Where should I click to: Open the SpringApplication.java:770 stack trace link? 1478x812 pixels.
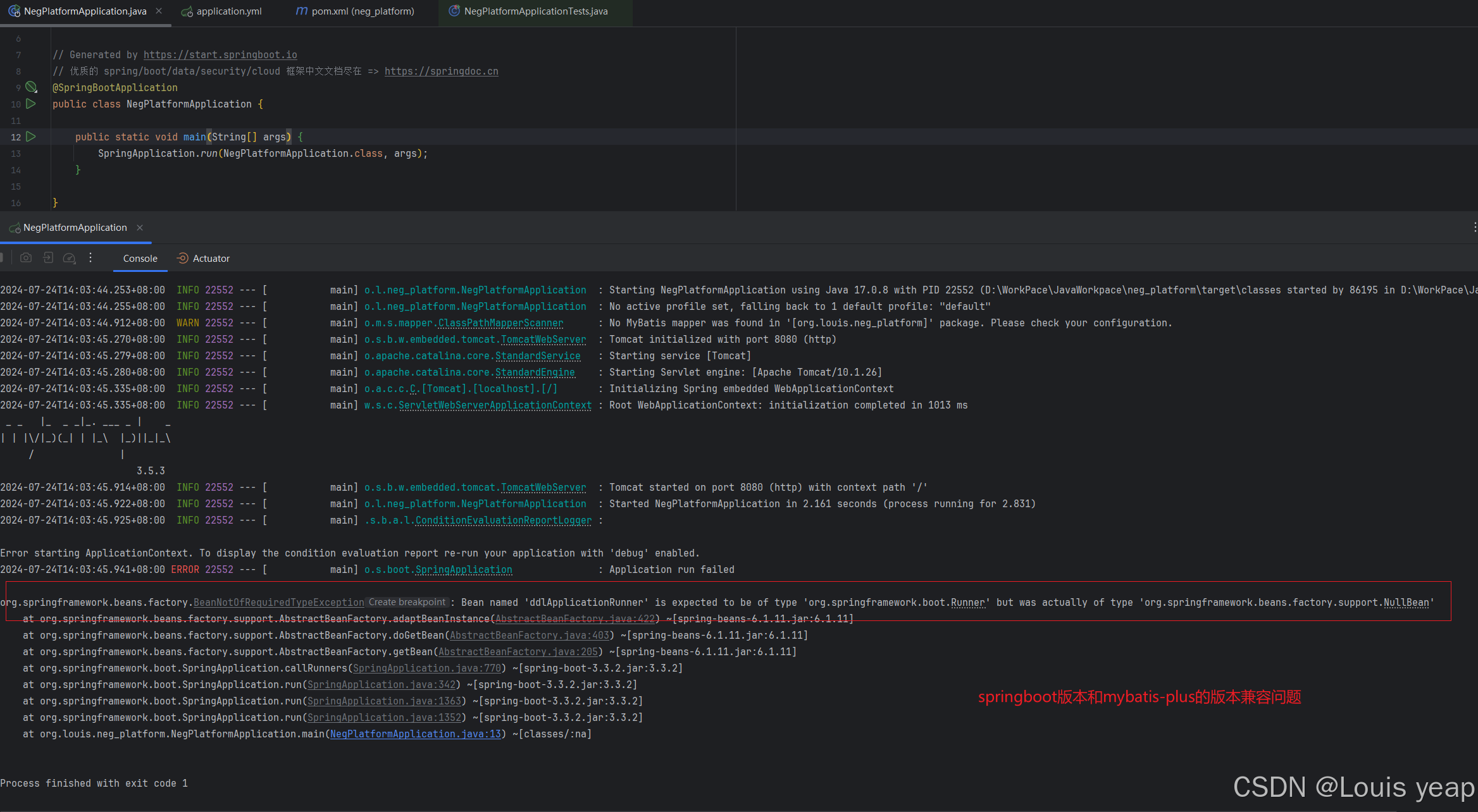pyautogui.click(x=427, y=668)
